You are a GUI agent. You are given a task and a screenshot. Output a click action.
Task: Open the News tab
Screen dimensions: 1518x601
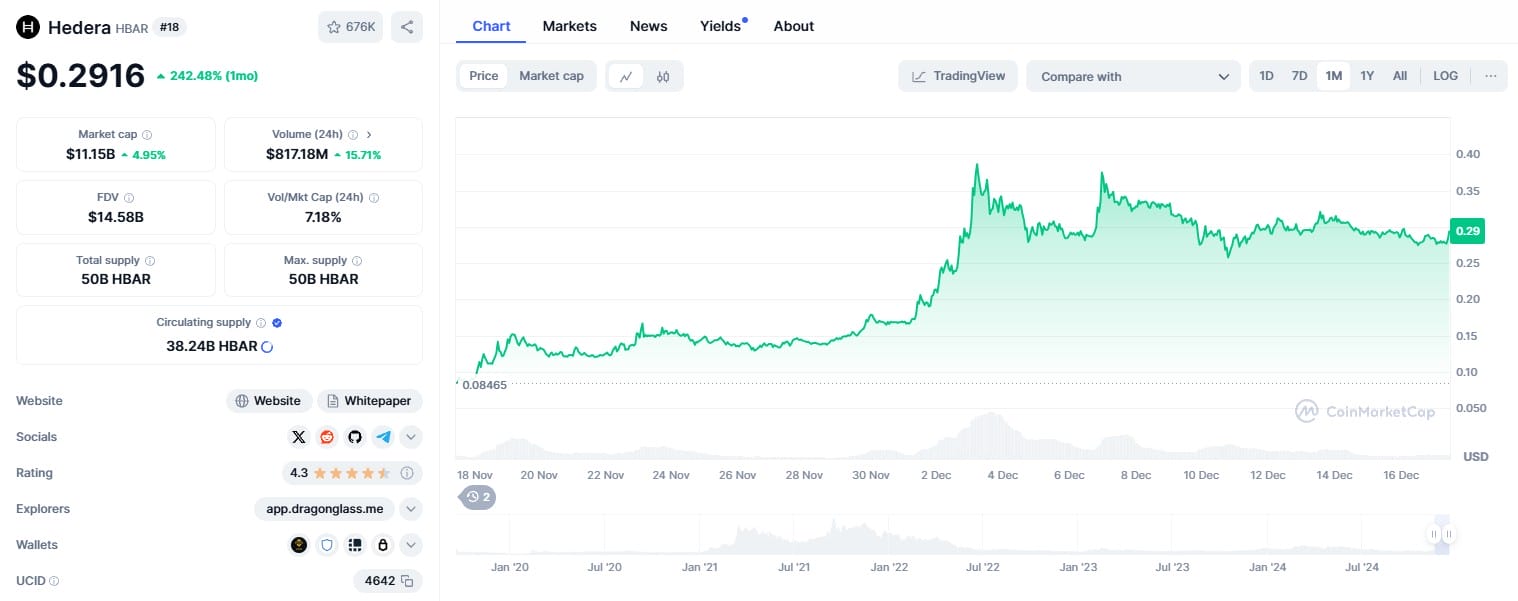pyautogui.click(x=649, y=26)
